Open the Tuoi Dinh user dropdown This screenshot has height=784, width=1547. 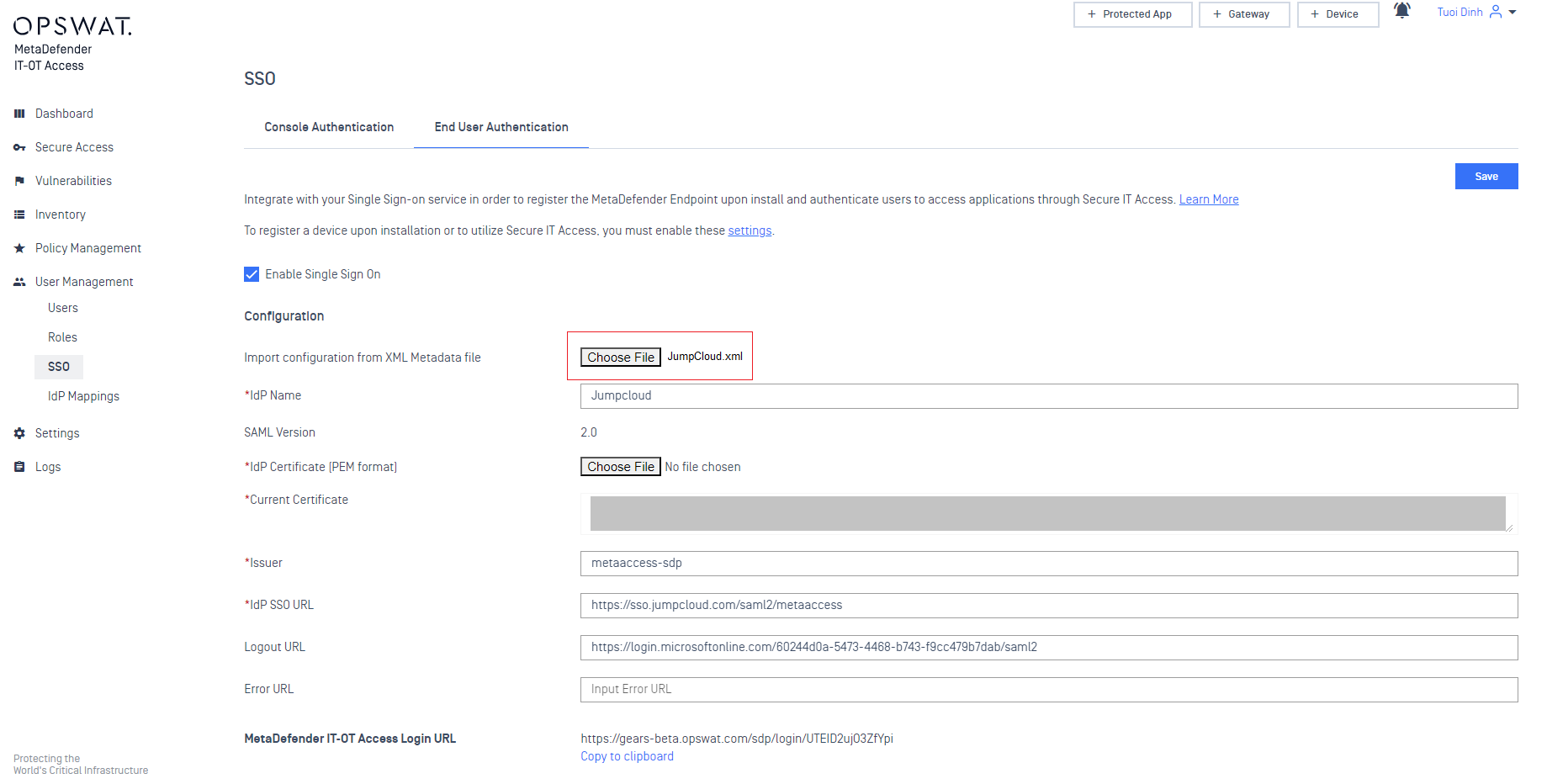(1475, 13)
